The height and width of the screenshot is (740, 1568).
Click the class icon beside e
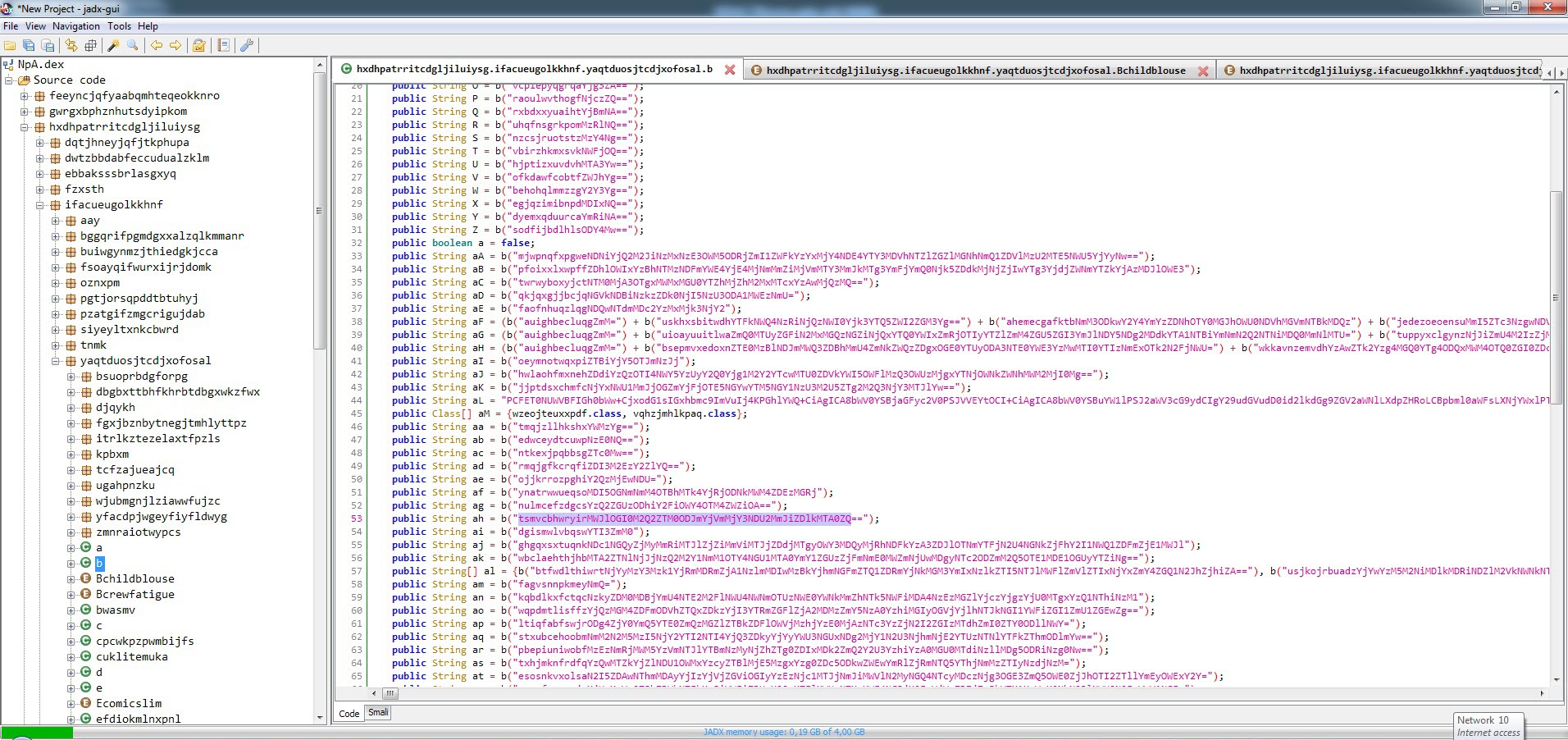tap(85, 688)
